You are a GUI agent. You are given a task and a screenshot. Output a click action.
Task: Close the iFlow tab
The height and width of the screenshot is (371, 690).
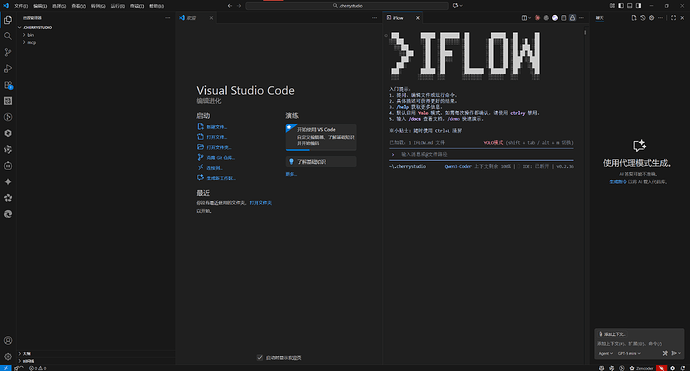[x=418, y=18]
